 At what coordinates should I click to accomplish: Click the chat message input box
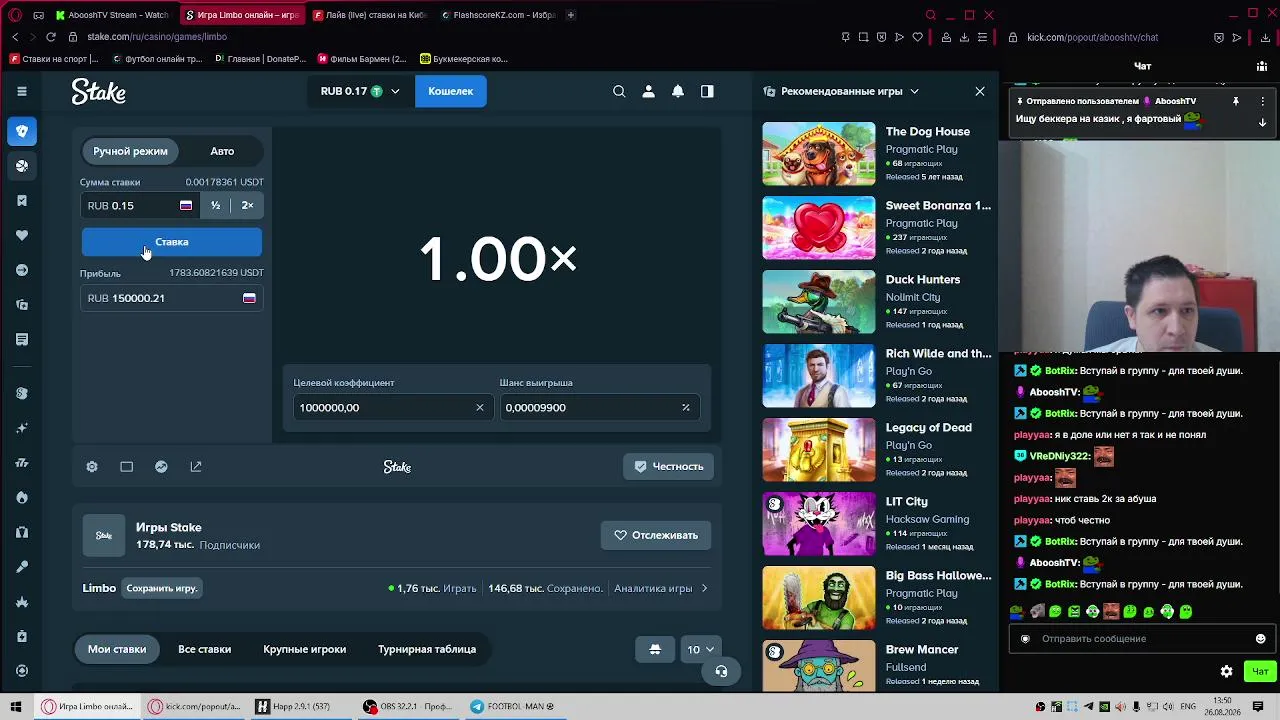coord(1144,639)
